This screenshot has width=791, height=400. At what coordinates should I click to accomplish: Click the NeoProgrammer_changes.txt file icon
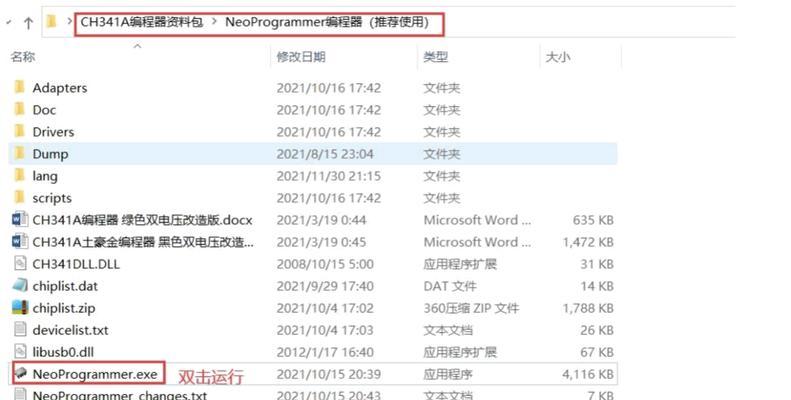point(20,394)
